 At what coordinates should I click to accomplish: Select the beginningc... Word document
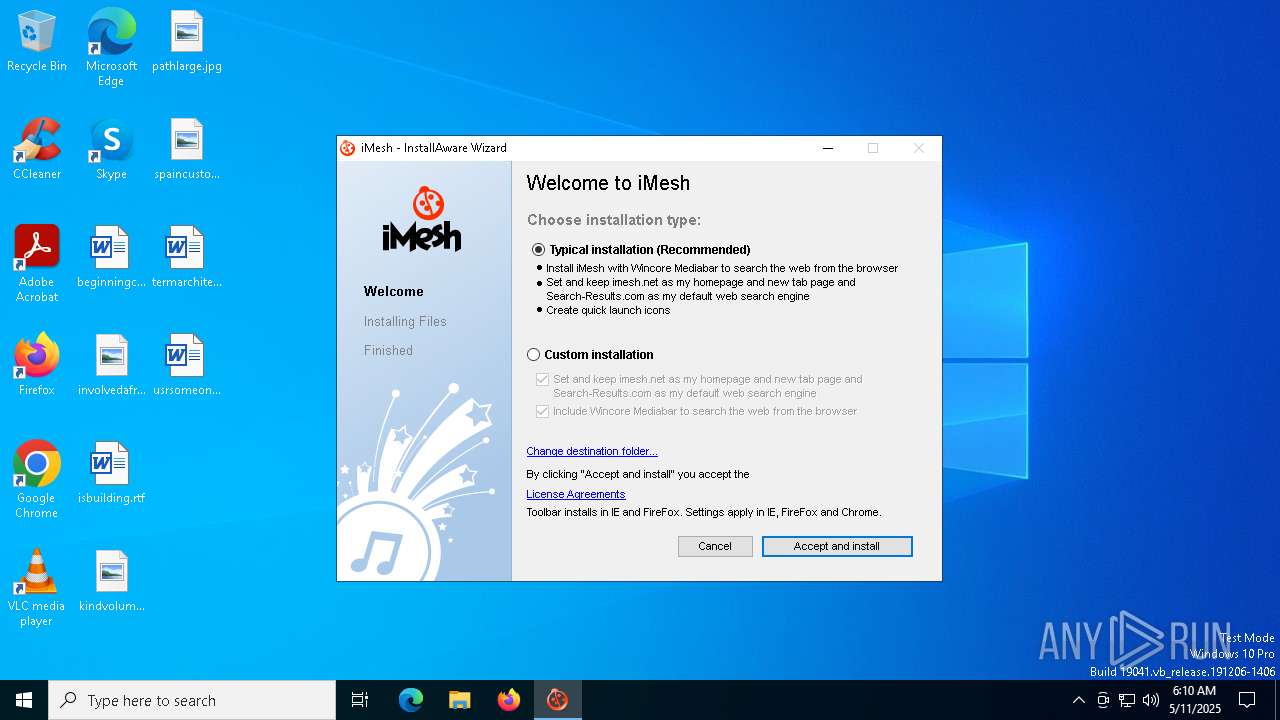pyautogui.click(x=111, y=257)
